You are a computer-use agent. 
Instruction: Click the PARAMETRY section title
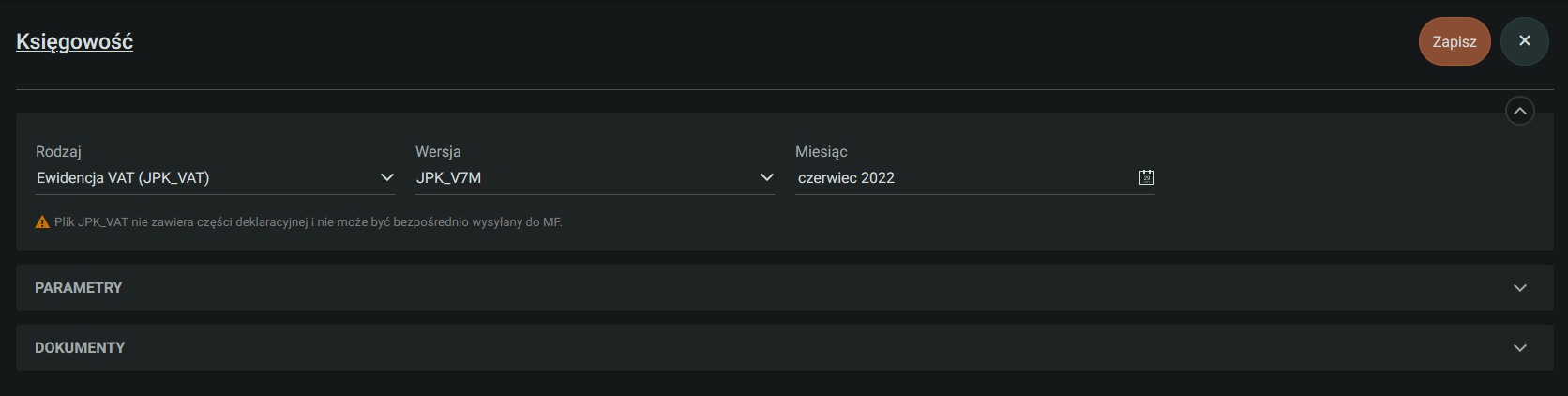click(x=79, y=288)
